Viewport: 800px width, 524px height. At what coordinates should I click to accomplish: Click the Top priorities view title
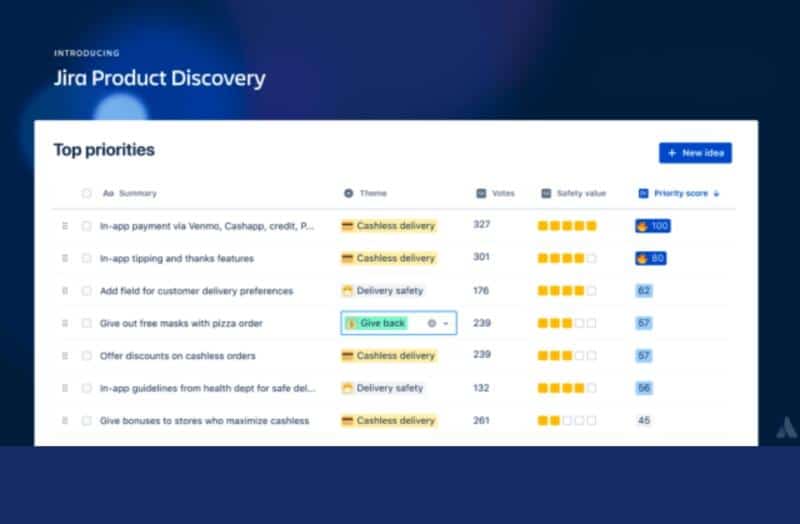[x=104, y=150]
